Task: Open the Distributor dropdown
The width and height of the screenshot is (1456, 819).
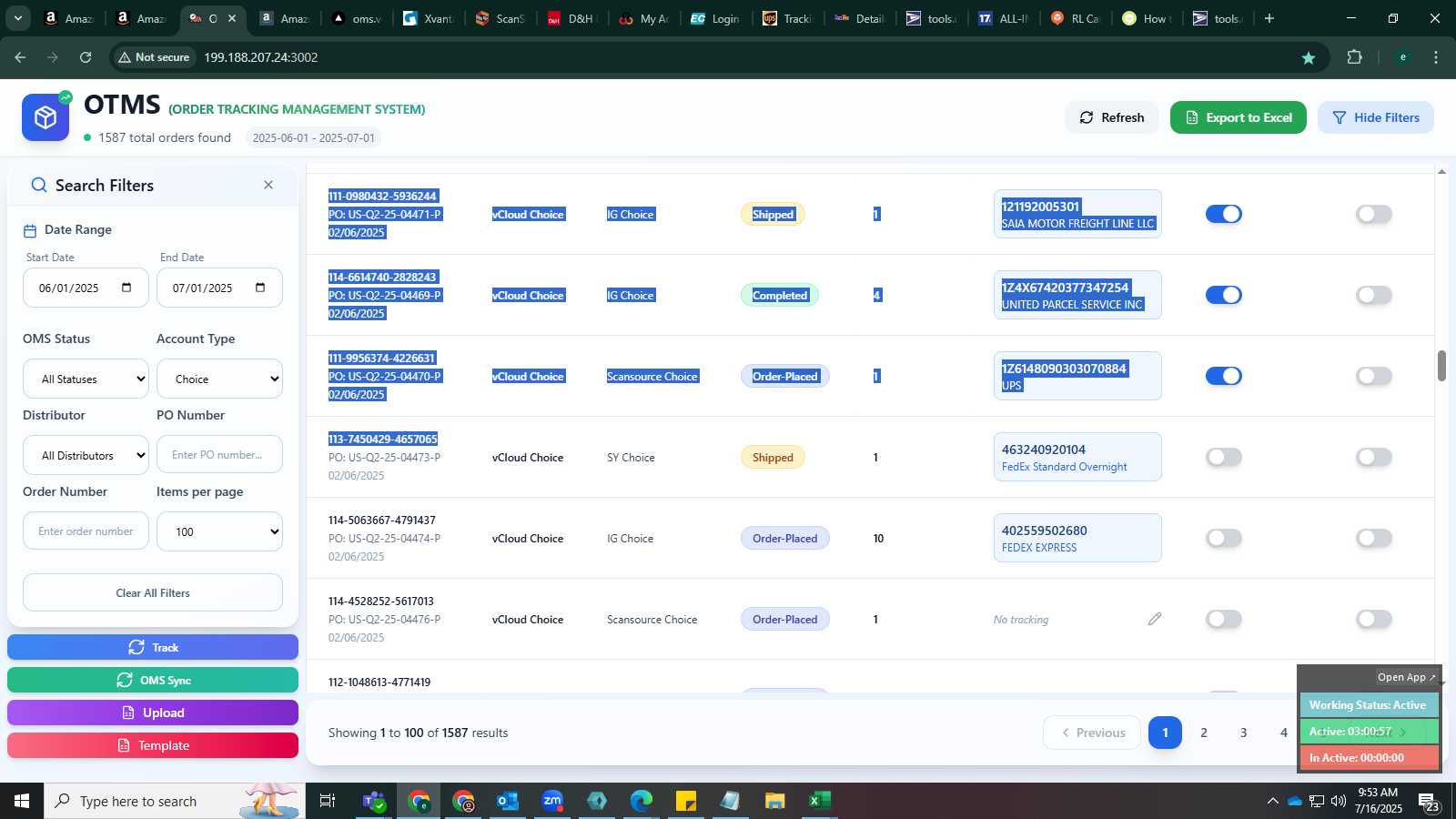Action: 86,455
